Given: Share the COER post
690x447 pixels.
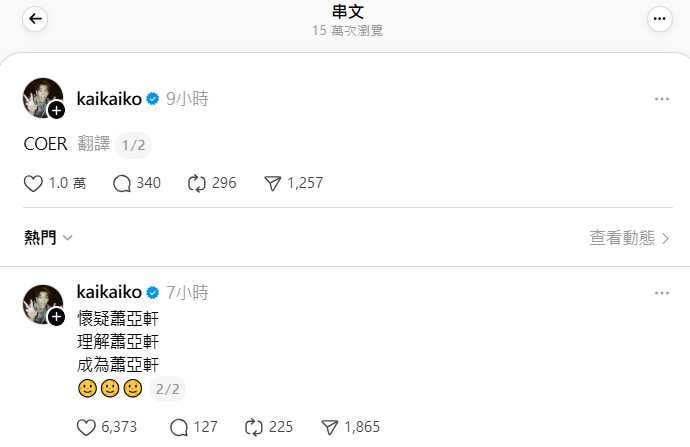Looking at the screenshot, I should click(272, 183).
